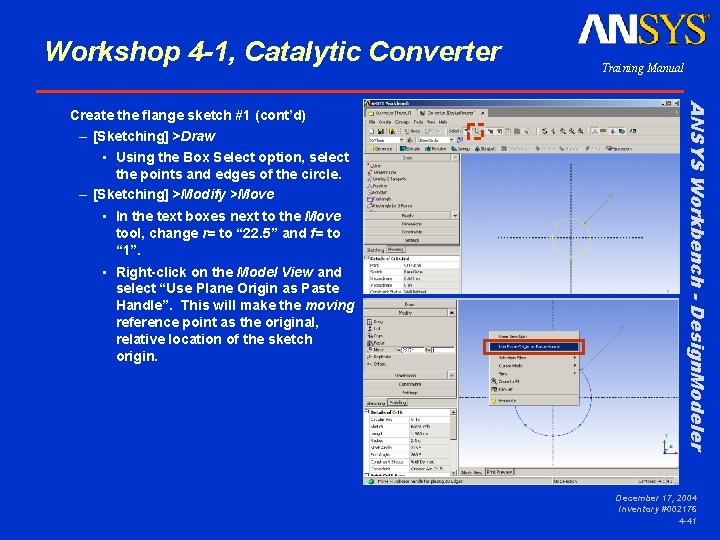The image size is (720, 540).
Task: Click the New file icon in upper screenshot toolbar
Action: point(372,131)
